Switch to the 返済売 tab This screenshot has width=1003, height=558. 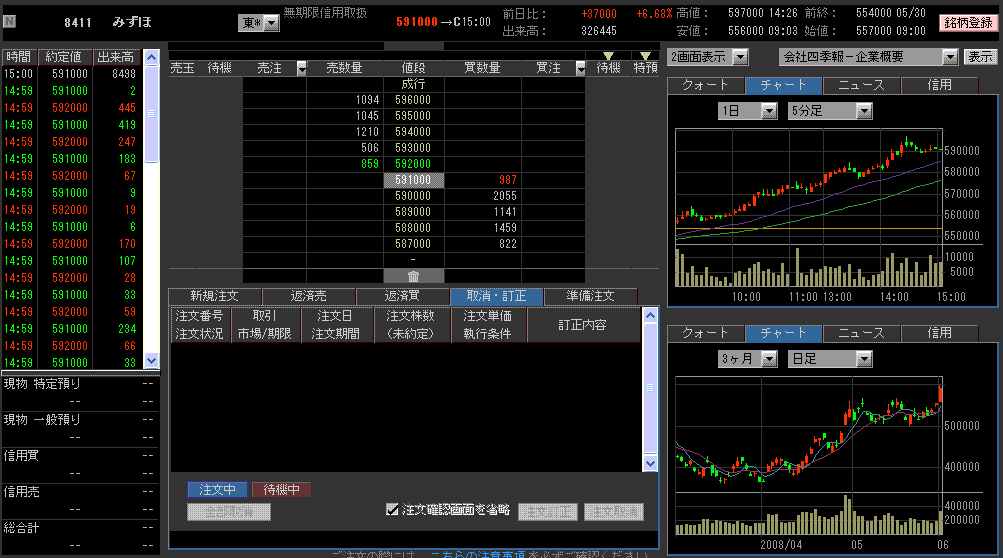[x=308, y=296]
